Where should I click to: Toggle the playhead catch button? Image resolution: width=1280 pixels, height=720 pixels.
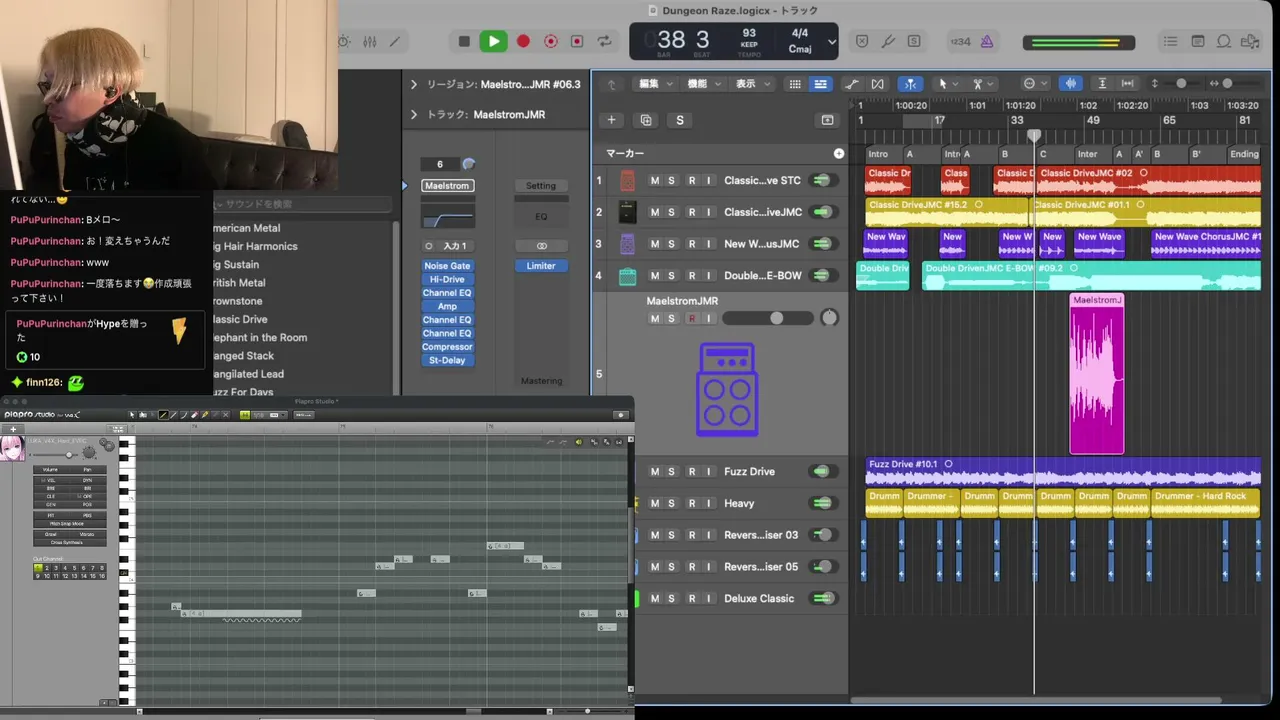click(910, 84)
